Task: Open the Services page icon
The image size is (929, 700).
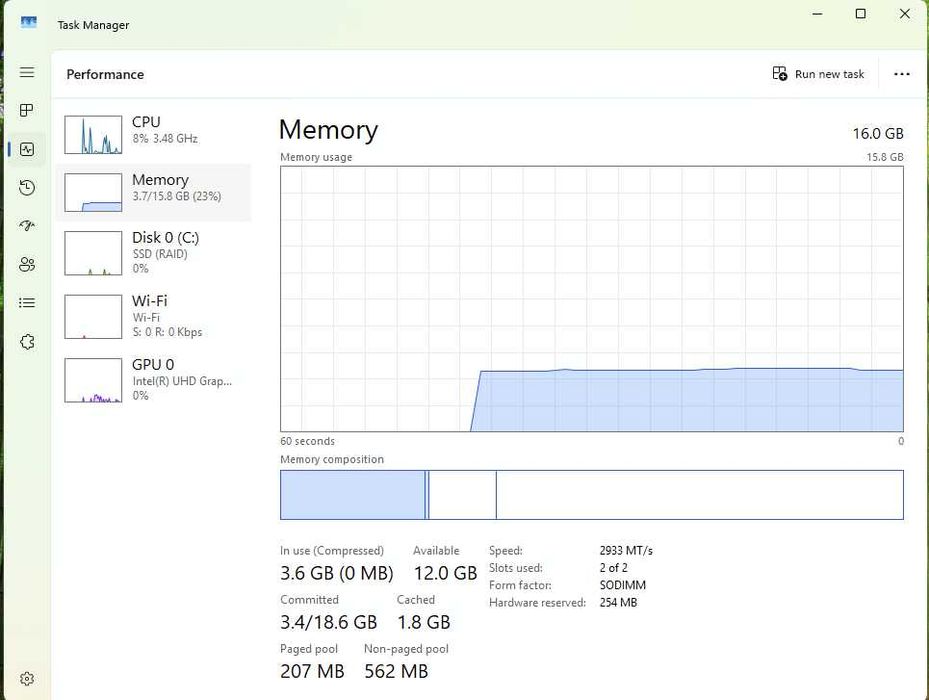Action: [27, 341]
